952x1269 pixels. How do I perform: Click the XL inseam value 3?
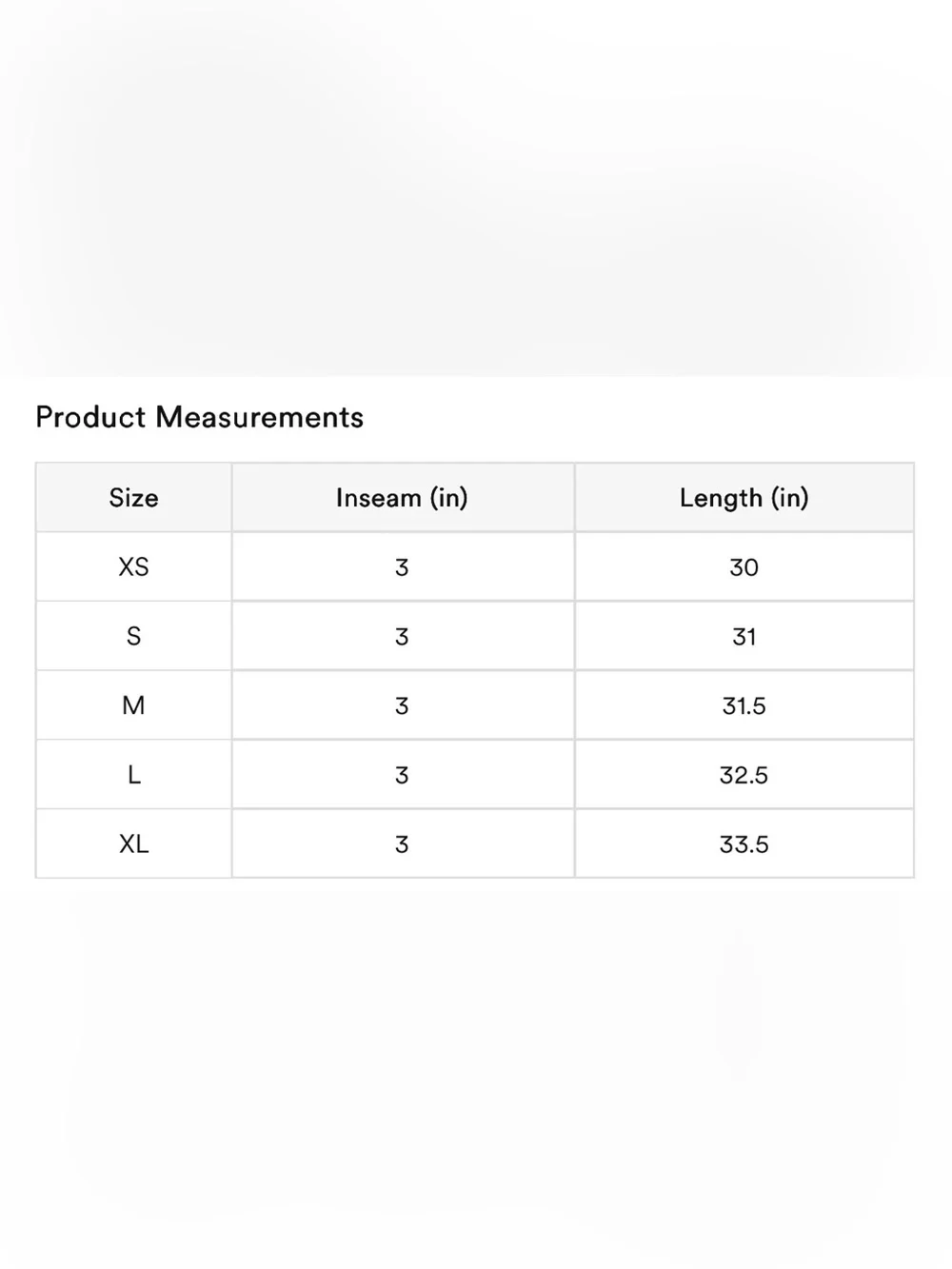(x=403, y=843)
